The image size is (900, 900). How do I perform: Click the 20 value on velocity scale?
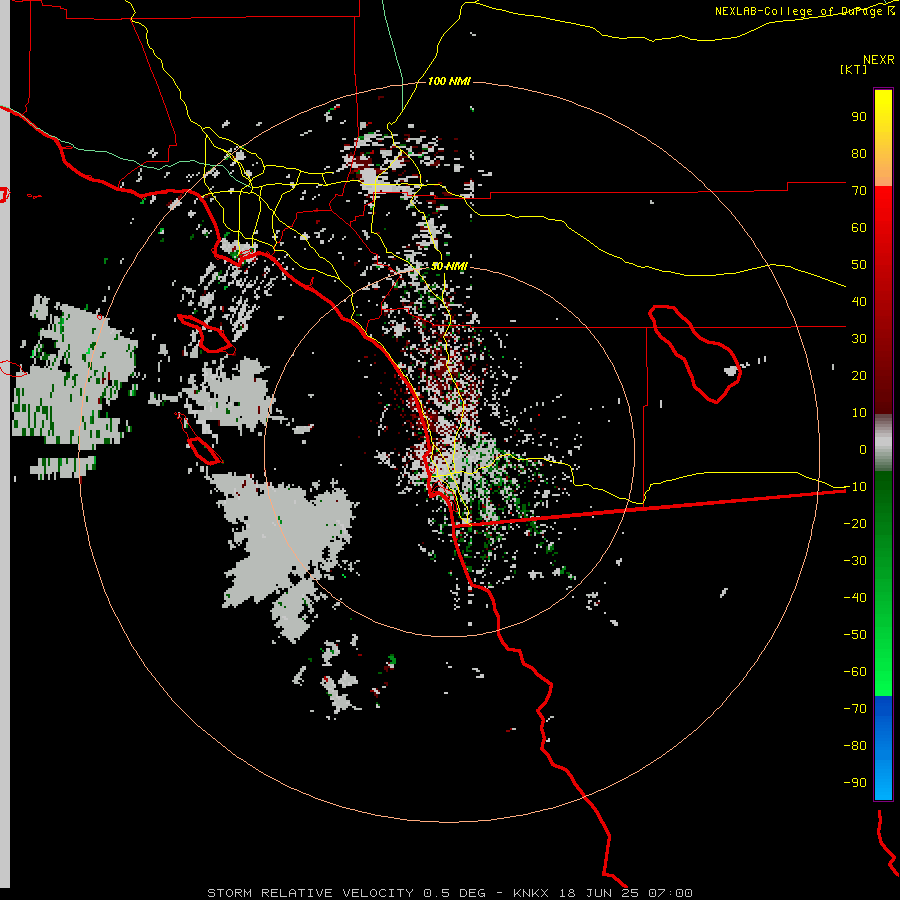point(859,375)
